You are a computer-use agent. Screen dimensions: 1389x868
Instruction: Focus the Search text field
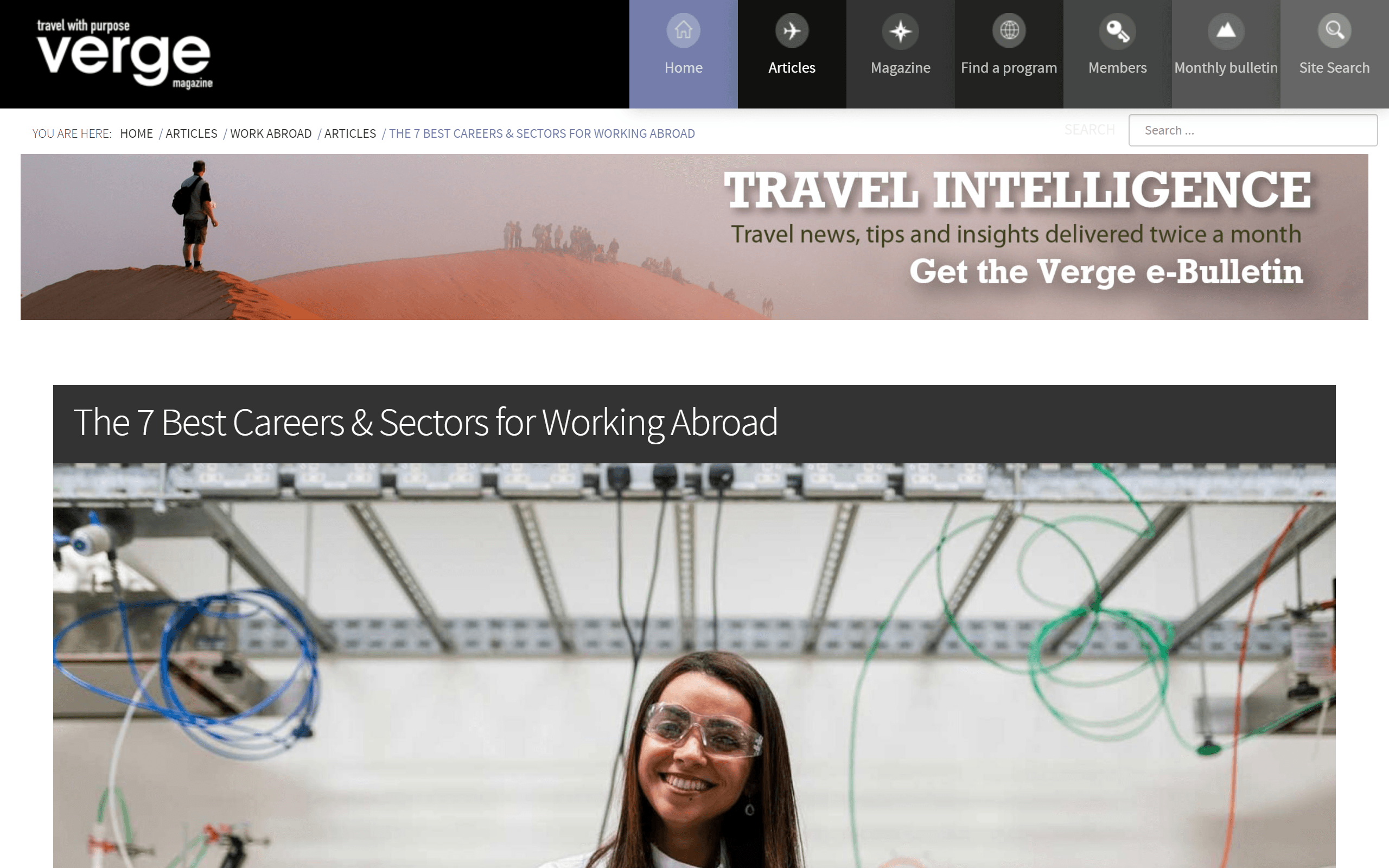click(1252, 130)
